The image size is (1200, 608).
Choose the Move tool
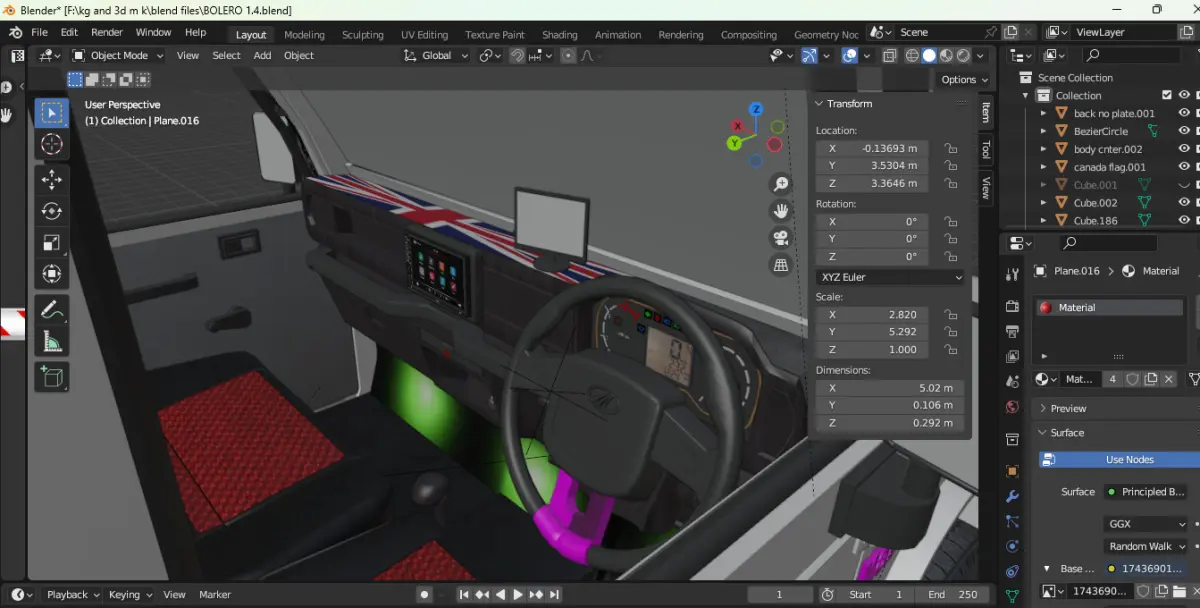[x=51, y=179]
